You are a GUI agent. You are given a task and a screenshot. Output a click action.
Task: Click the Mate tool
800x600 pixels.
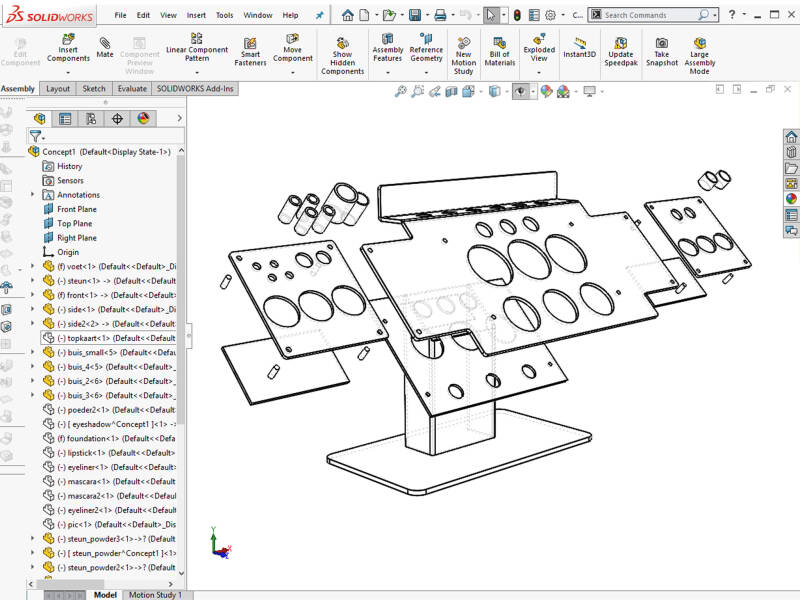(x=105, y=46)
